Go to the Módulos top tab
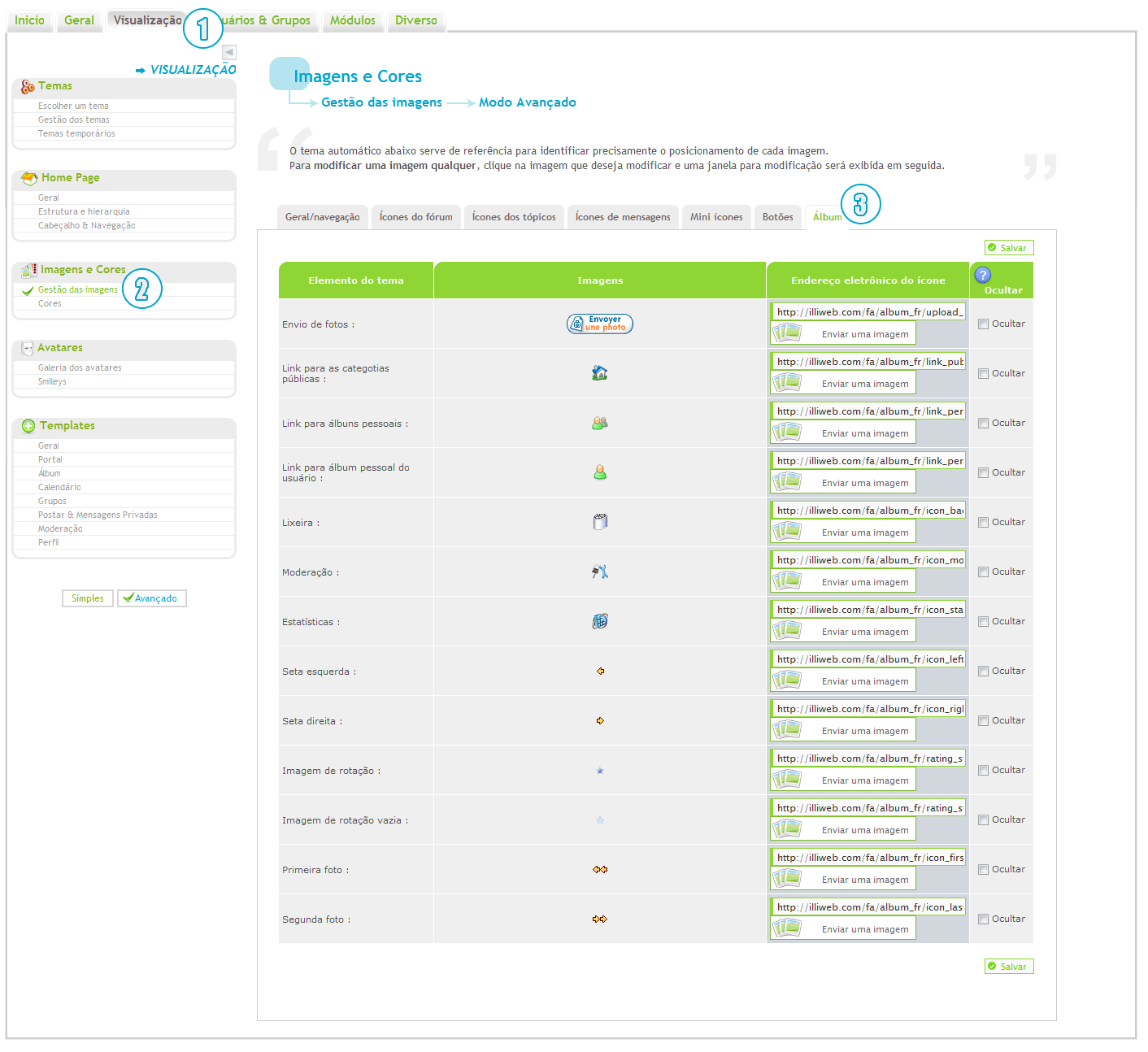Viewport: 1148px width, 1052px height. click(353, 20)
